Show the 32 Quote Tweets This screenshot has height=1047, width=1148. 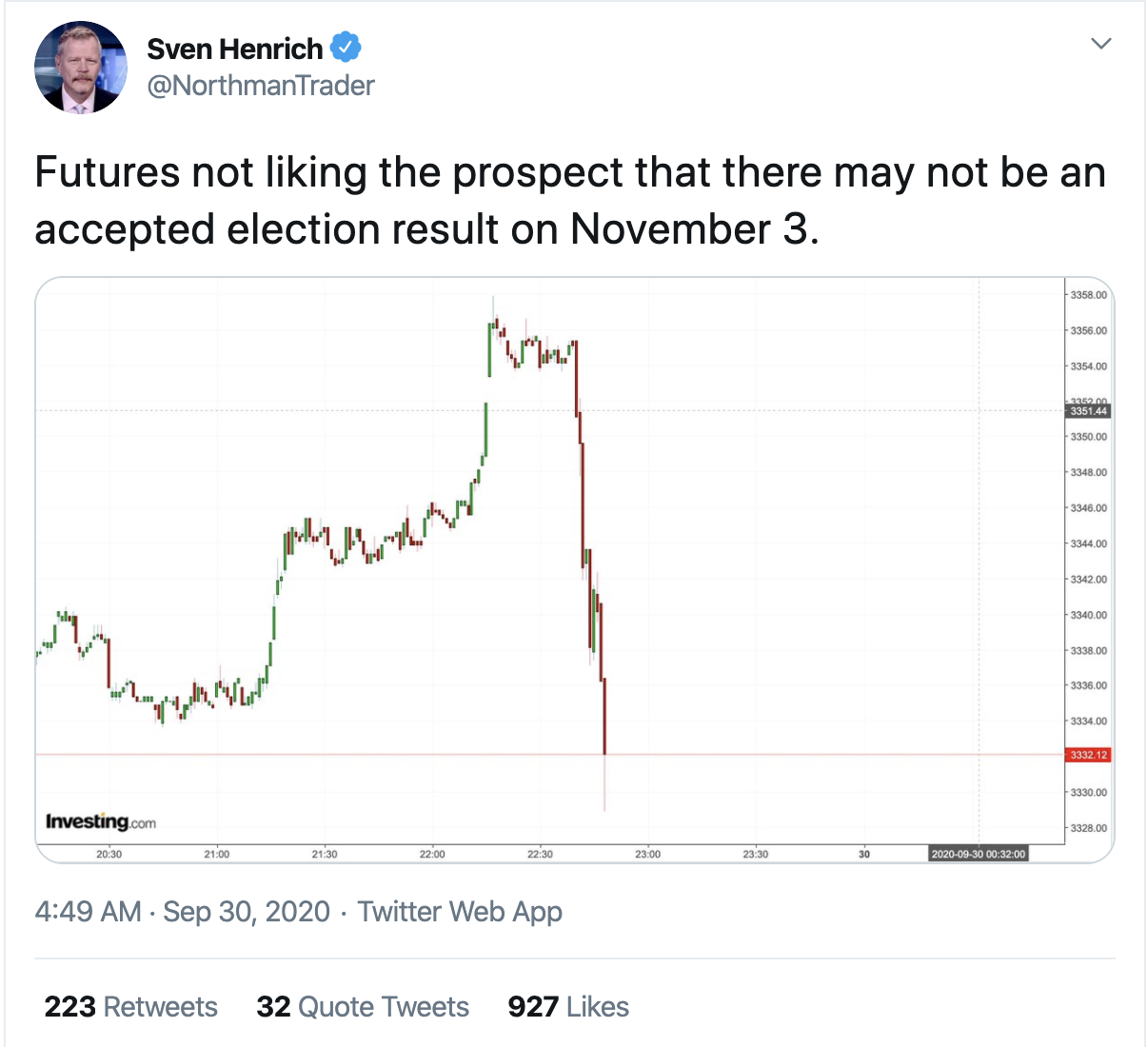[363, 1007]
